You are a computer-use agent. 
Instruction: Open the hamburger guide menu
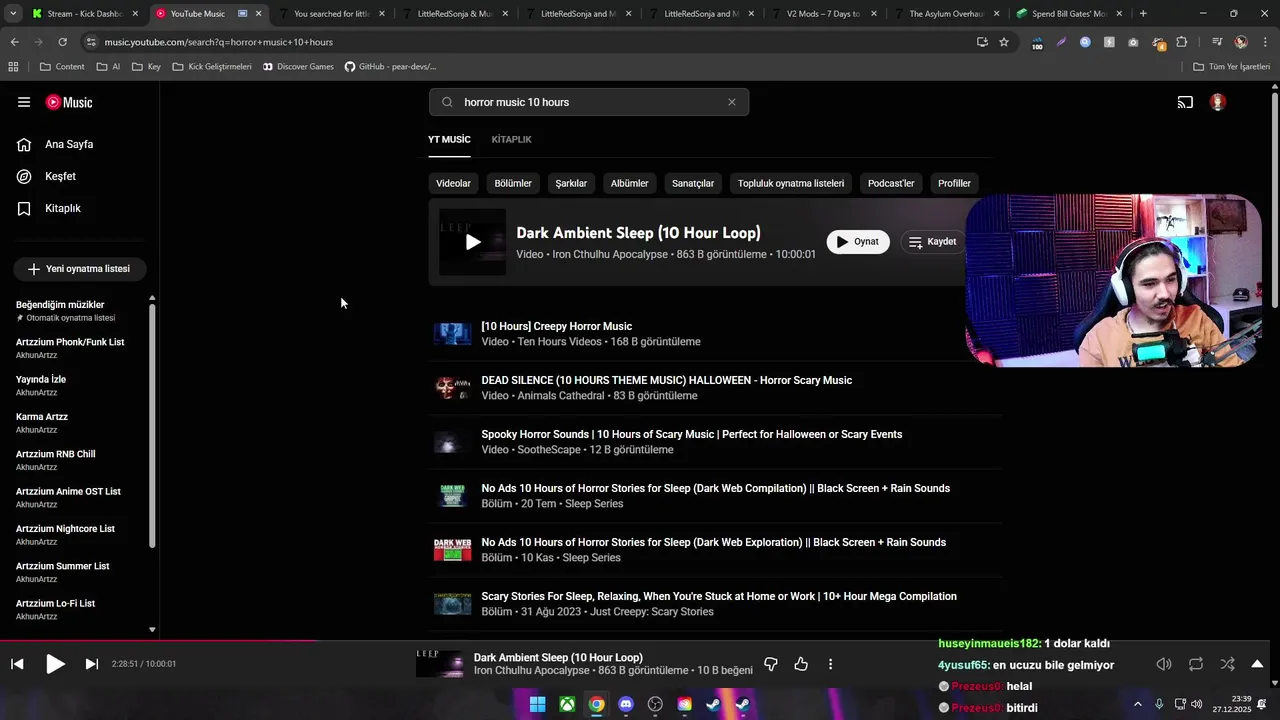[x=24, y=102]
